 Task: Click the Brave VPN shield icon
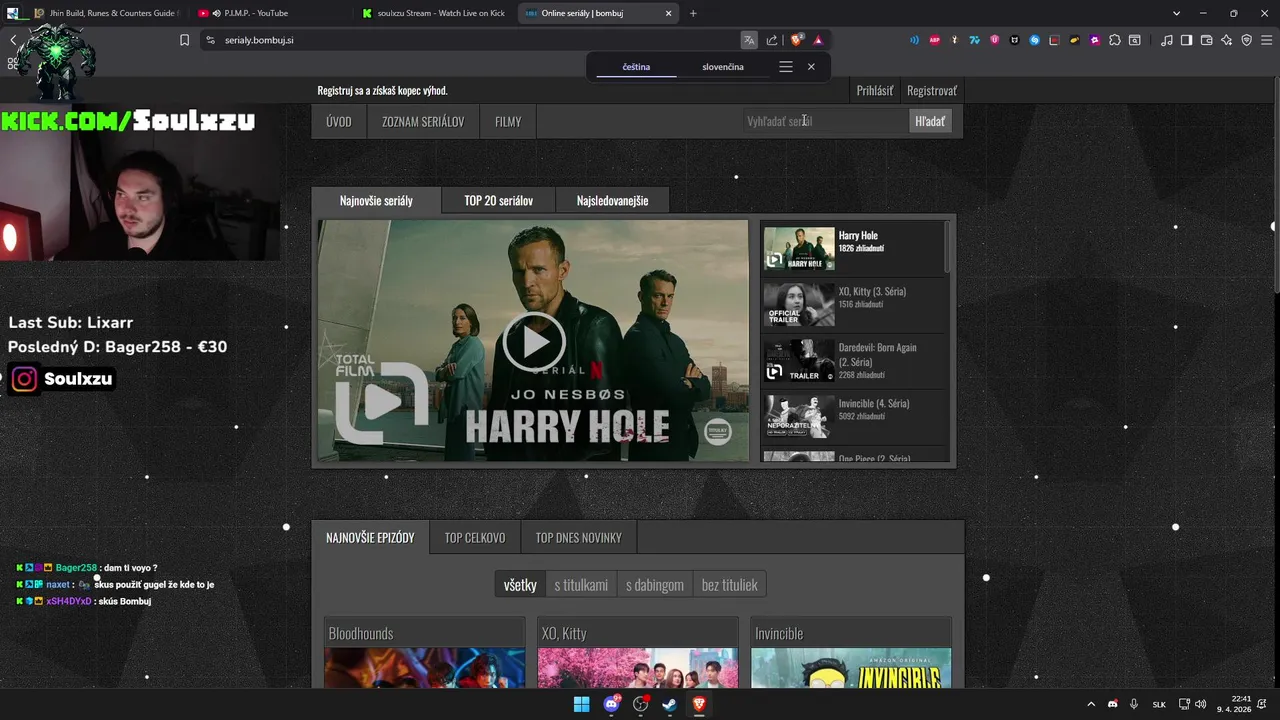tap(1247, 40)
